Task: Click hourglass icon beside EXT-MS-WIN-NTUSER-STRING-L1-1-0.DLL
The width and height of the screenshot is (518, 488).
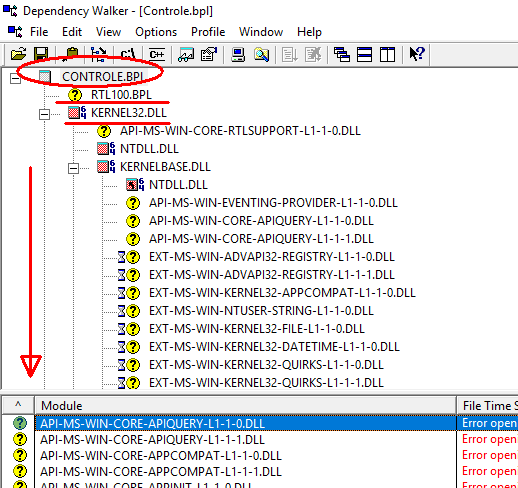Action: [121, 311]
